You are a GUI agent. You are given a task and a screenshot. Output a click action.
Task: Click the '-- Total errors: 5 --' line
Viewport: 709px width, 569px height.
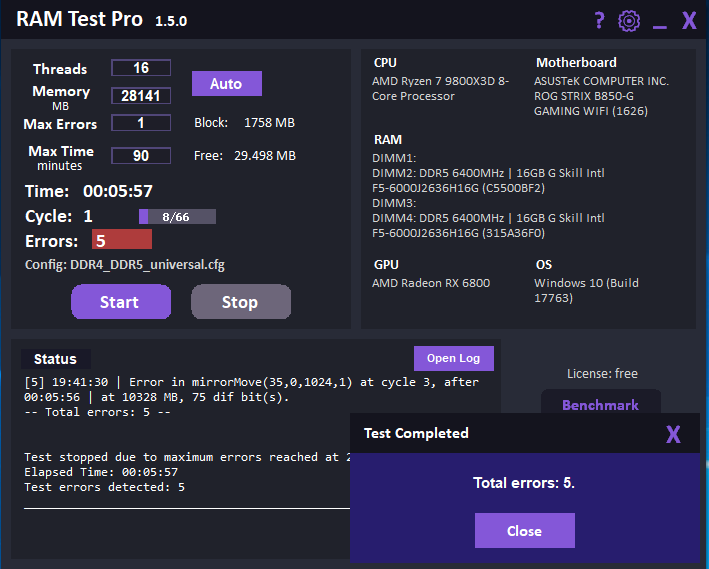coord(97,412)
